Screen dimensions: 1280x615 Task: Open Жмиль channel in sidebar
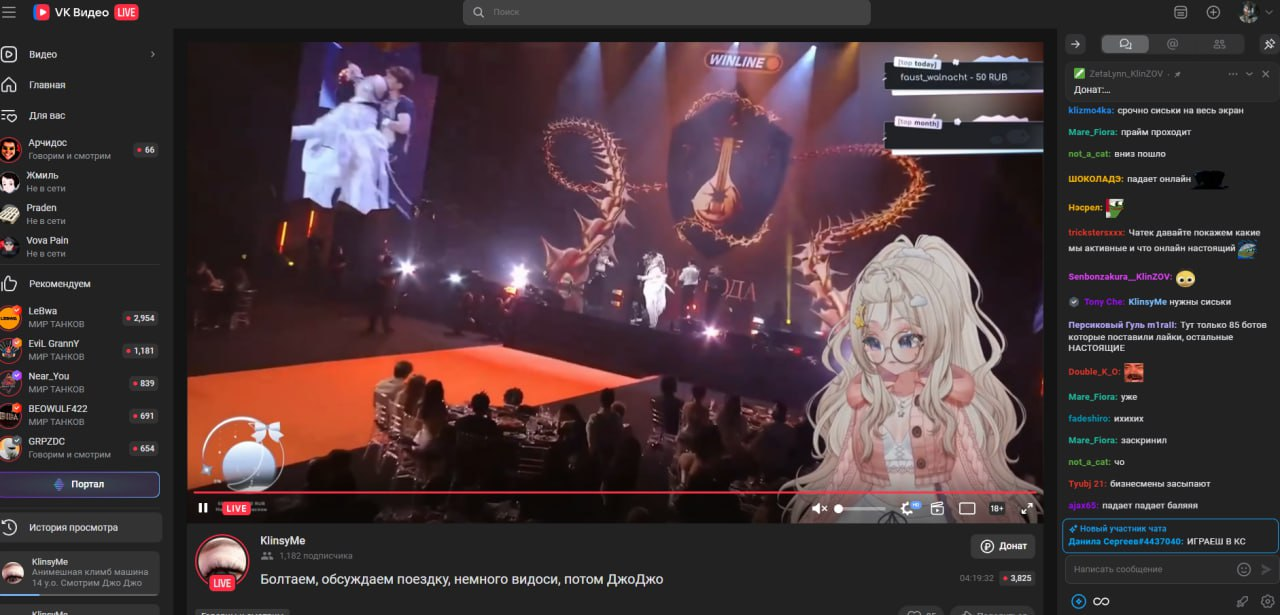coord(80,182)
